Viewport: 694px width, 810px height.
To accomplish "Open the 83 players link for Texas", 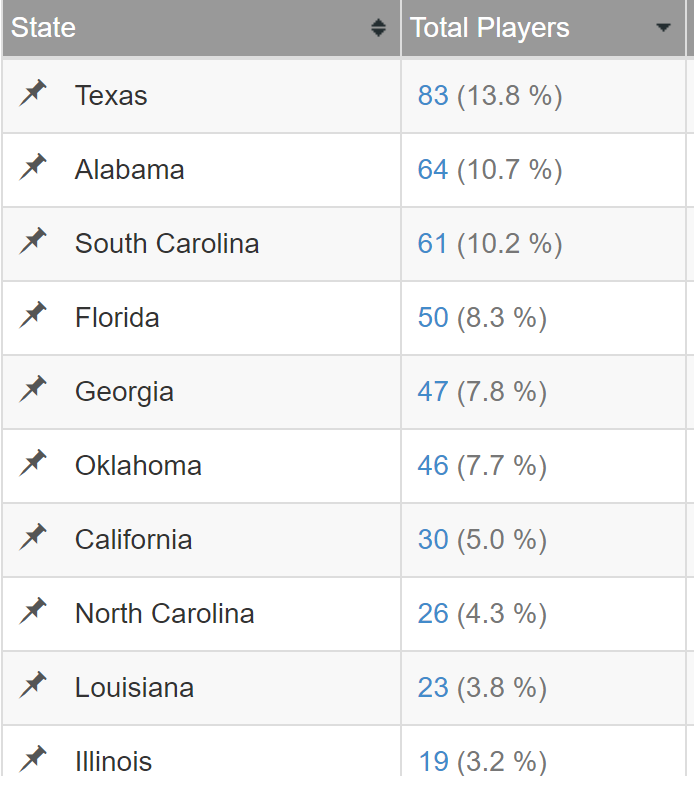I will click(x=433, y=96).
